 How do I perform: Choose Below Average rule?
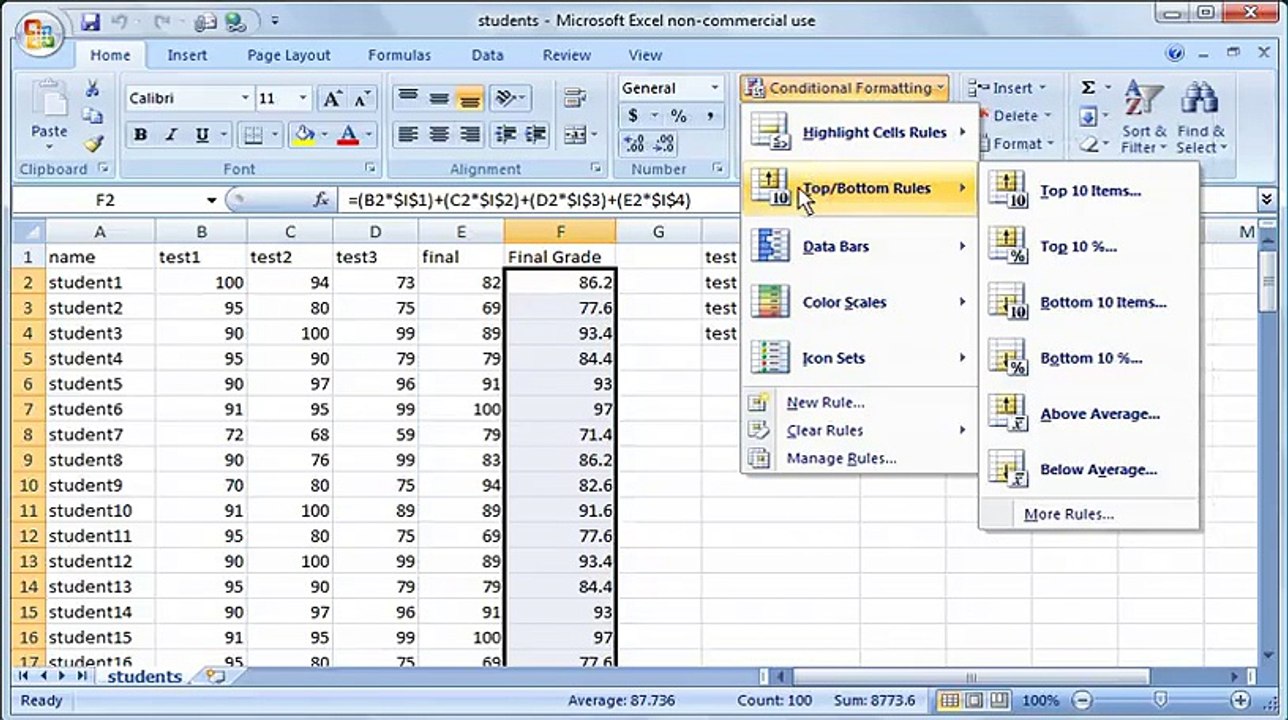[1088, 469]
